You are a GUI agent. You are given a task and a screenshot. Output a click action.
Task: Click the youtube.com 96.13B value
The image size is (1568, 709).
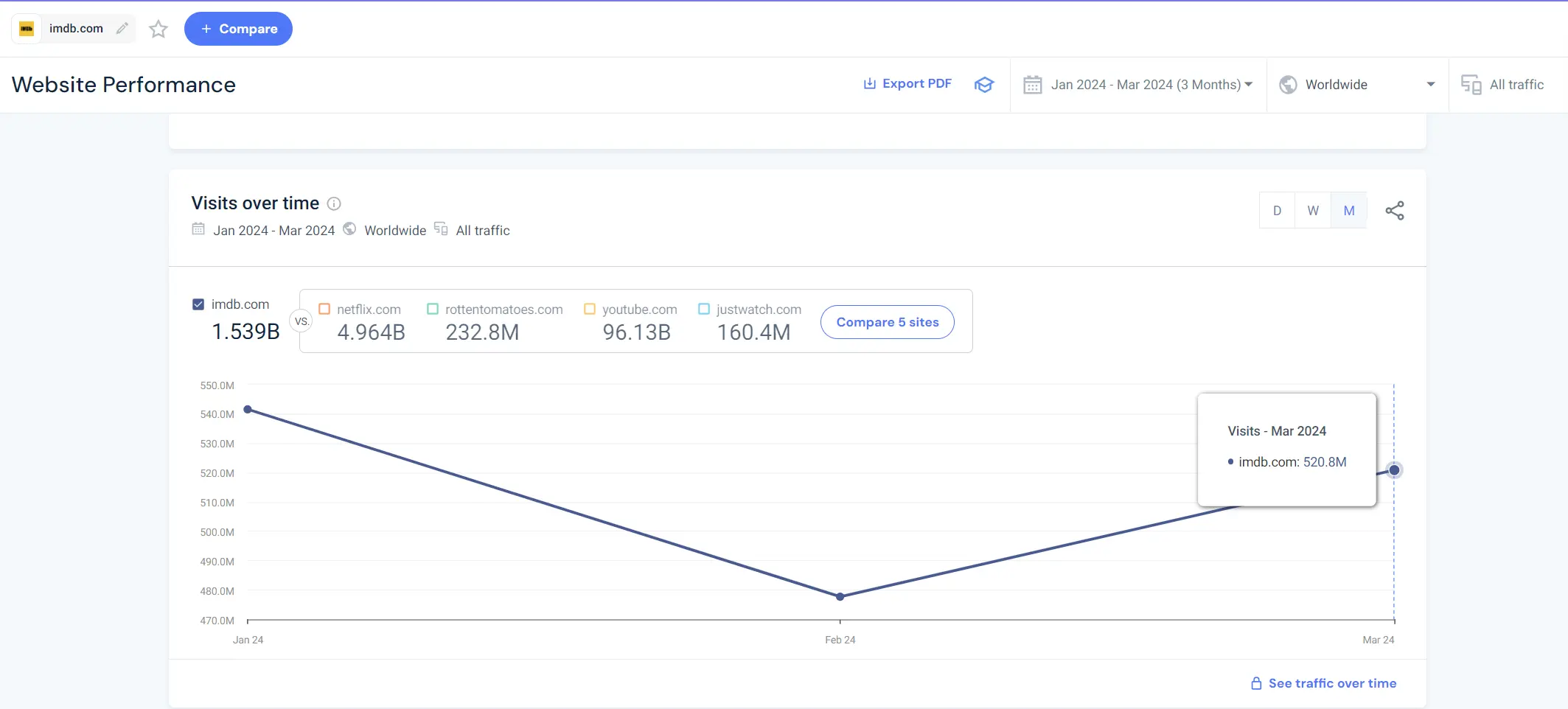(637, 332)
